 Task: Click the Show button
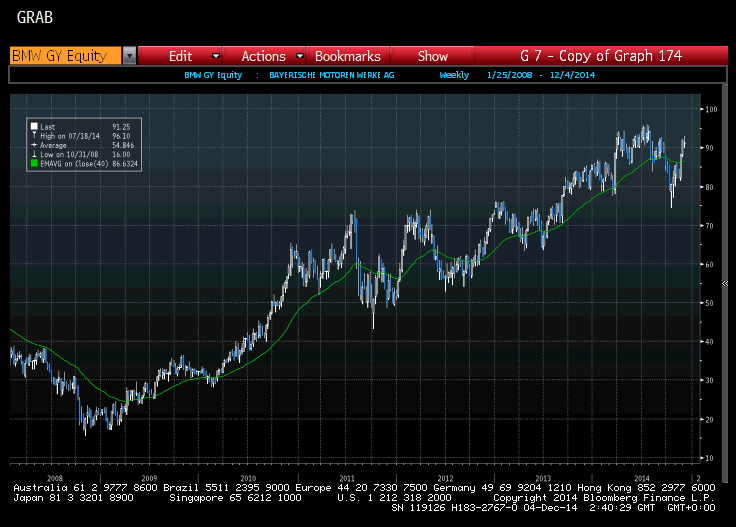pyautogui.click(x=432, y=56)
